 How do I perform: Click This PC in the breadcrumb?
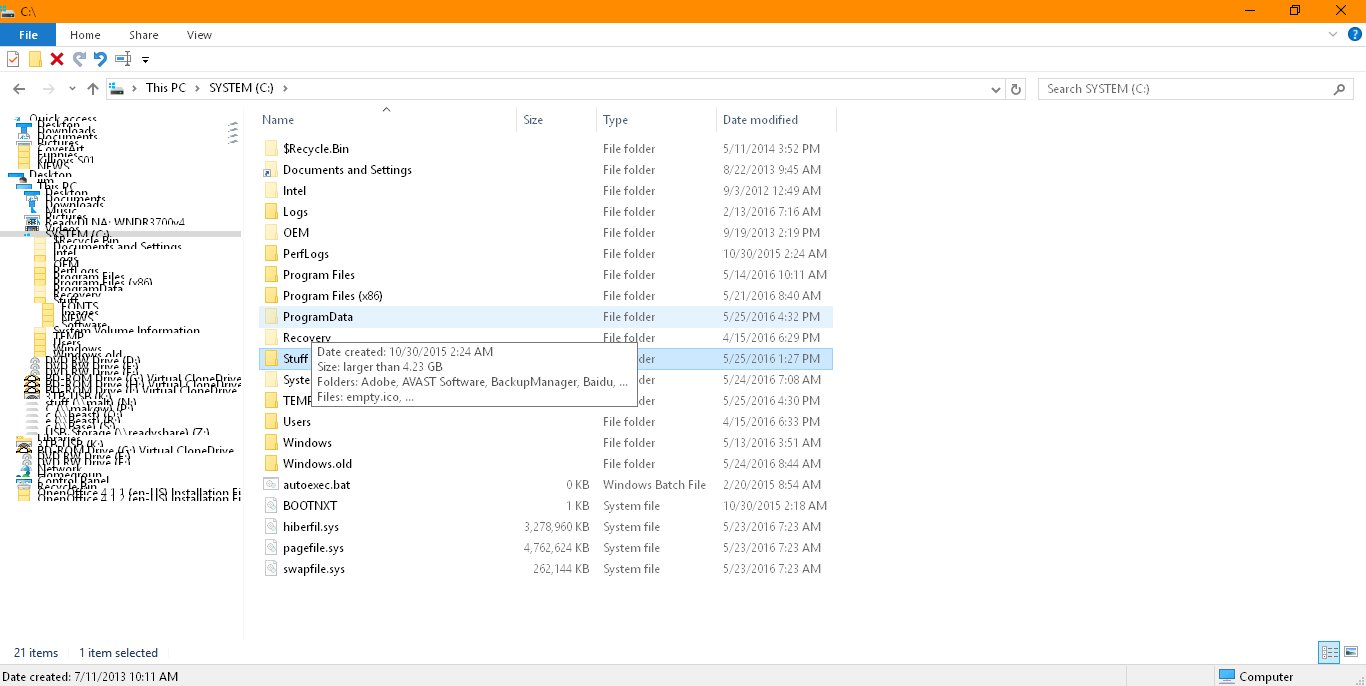[165, 88]
